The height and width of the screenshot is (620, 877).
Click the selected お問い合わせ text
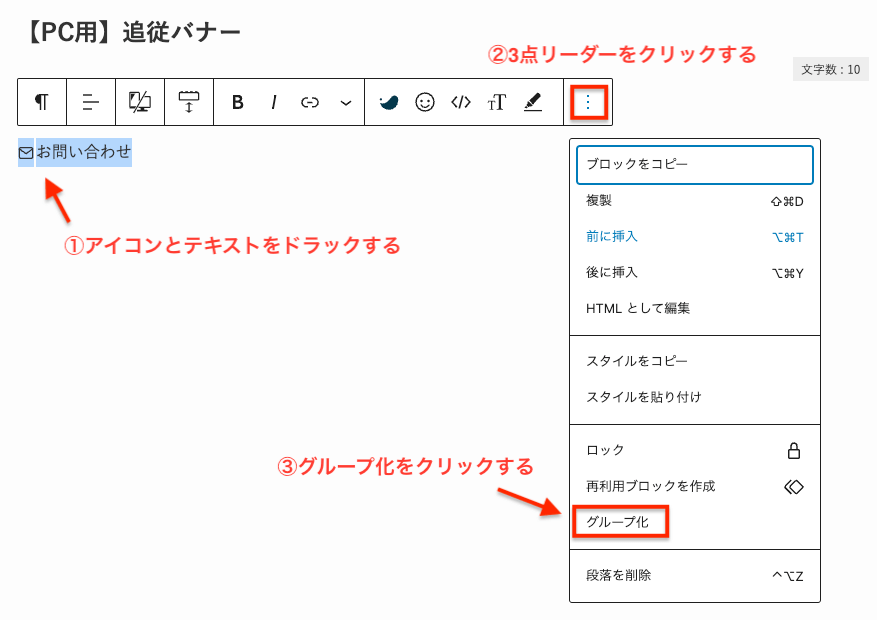click(x=84, y=153)
